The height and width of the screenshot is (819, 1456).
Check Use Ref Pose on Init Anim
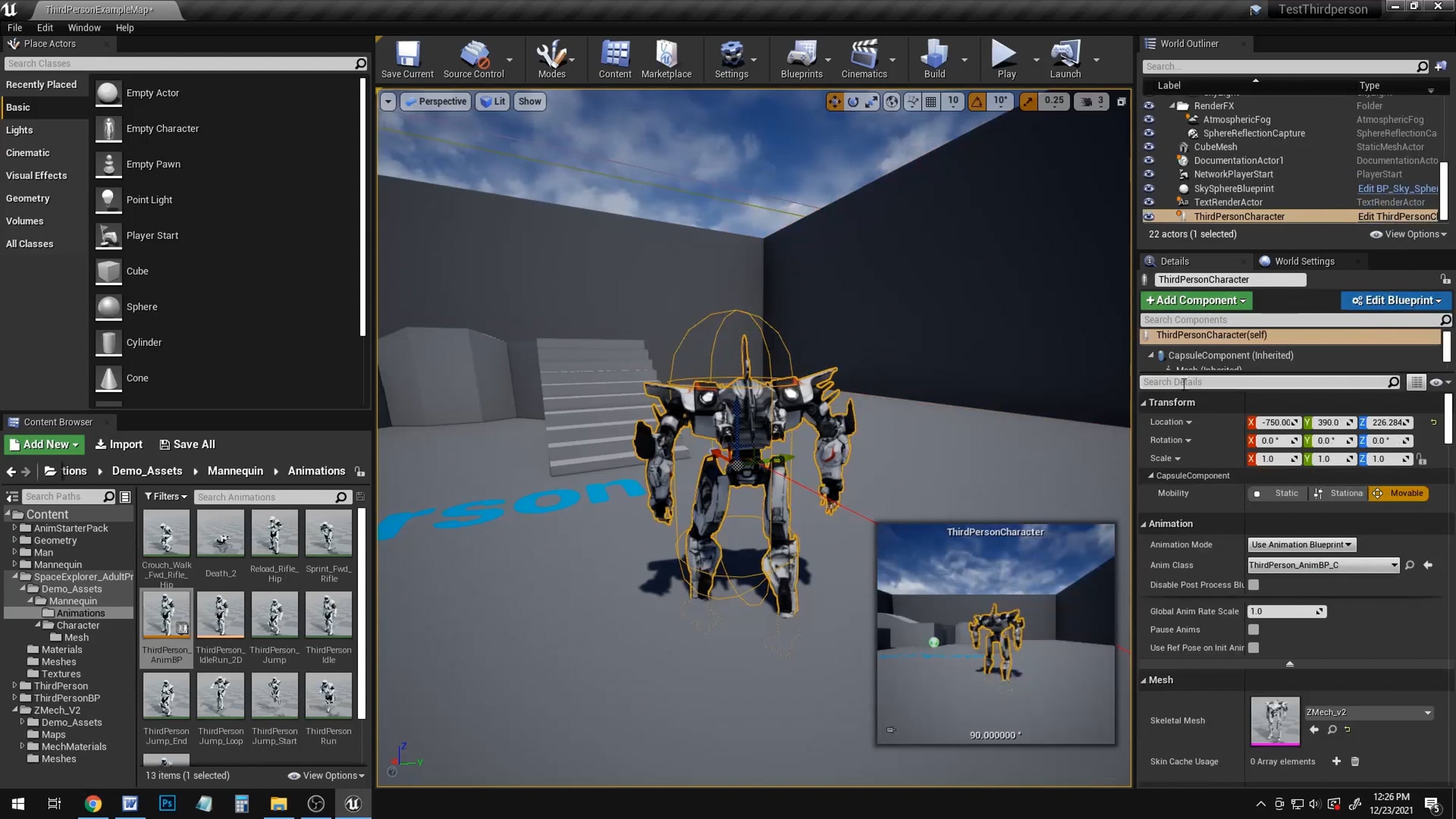(x=1253, y=648)
